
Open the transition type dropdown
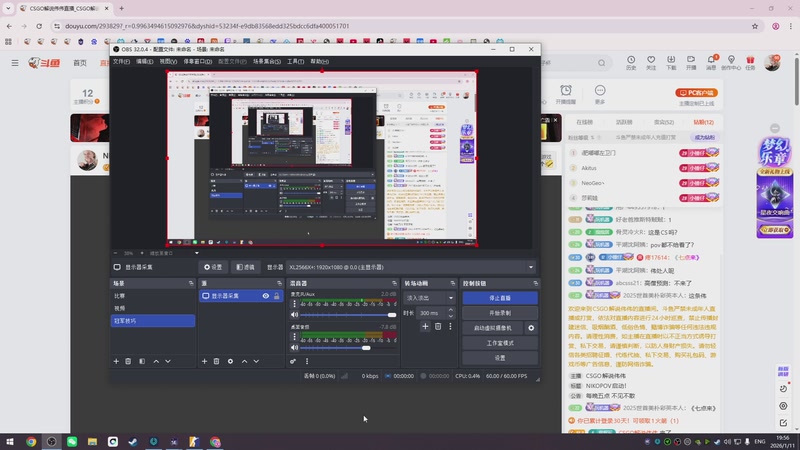(430, 298)
